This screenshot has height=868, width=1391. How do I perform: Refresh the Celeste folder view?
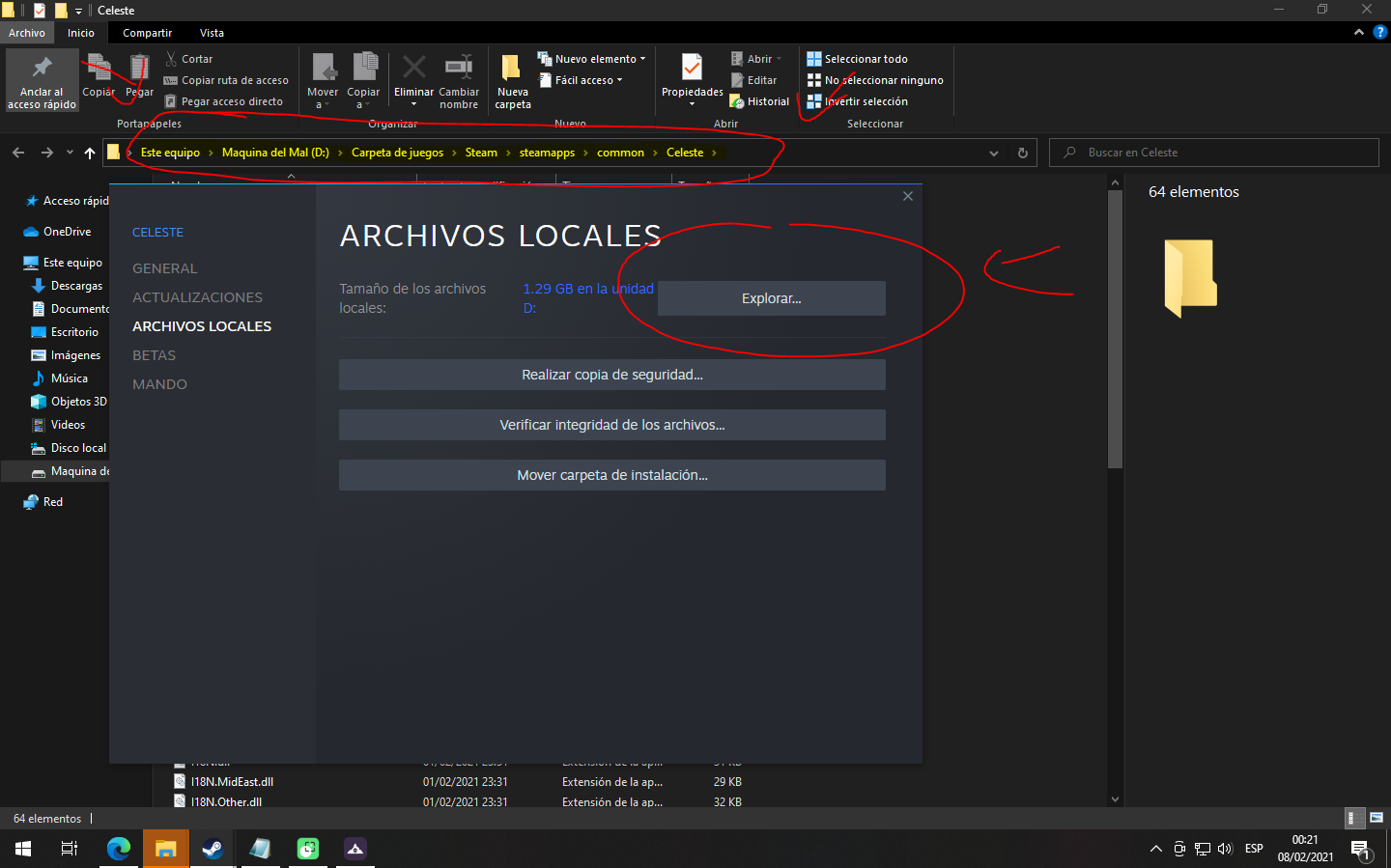pos(1023,153)
